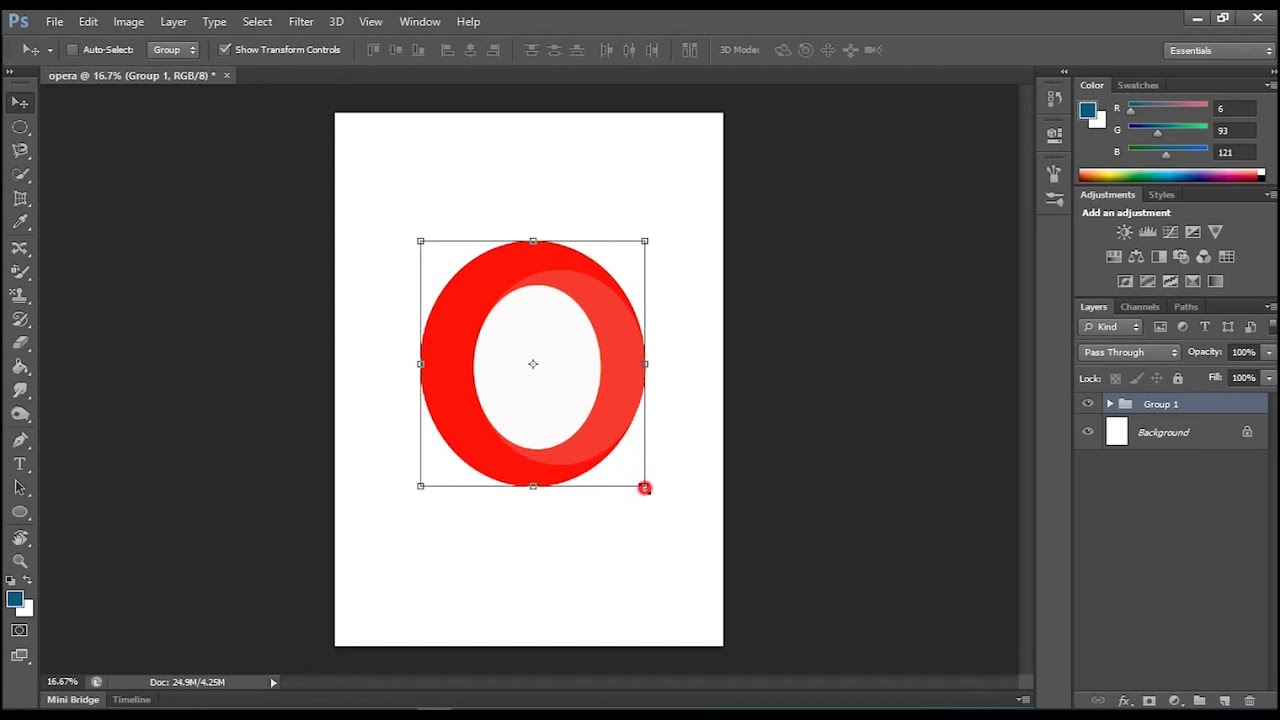
Task: Select the Lasso tool
Action: pos(20,151)
